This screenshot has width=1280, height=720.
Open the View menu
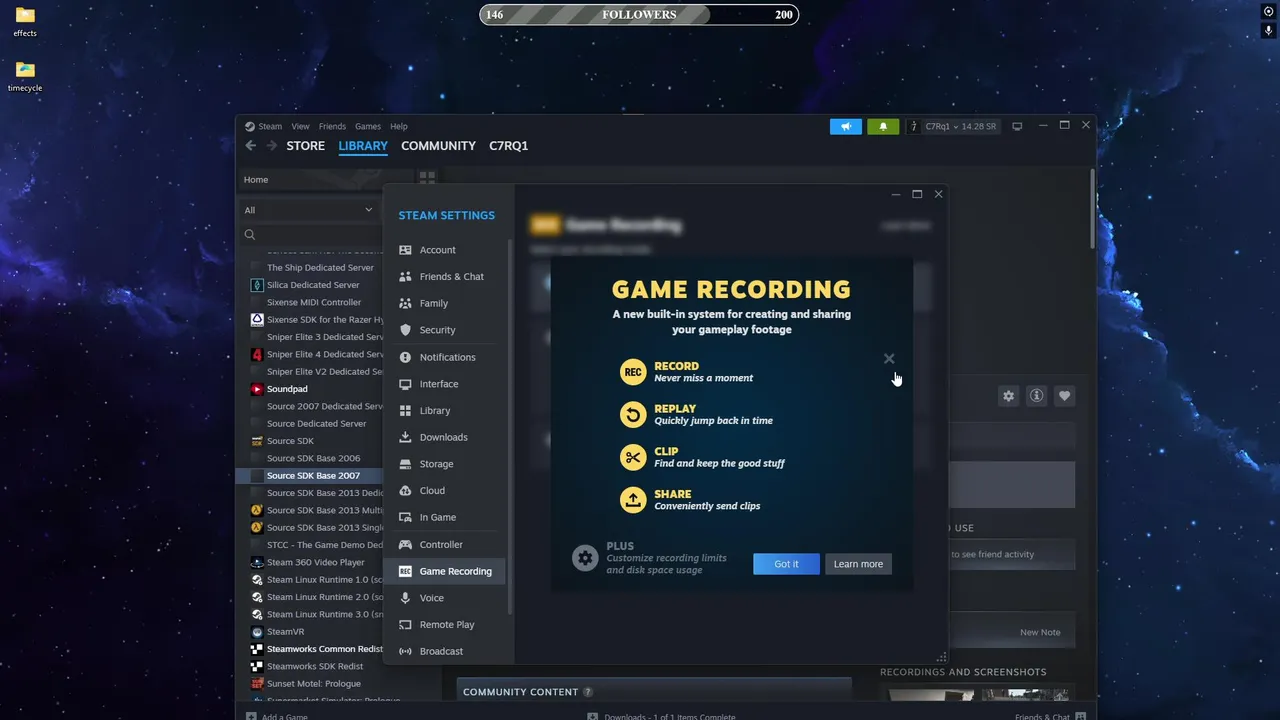300,126
